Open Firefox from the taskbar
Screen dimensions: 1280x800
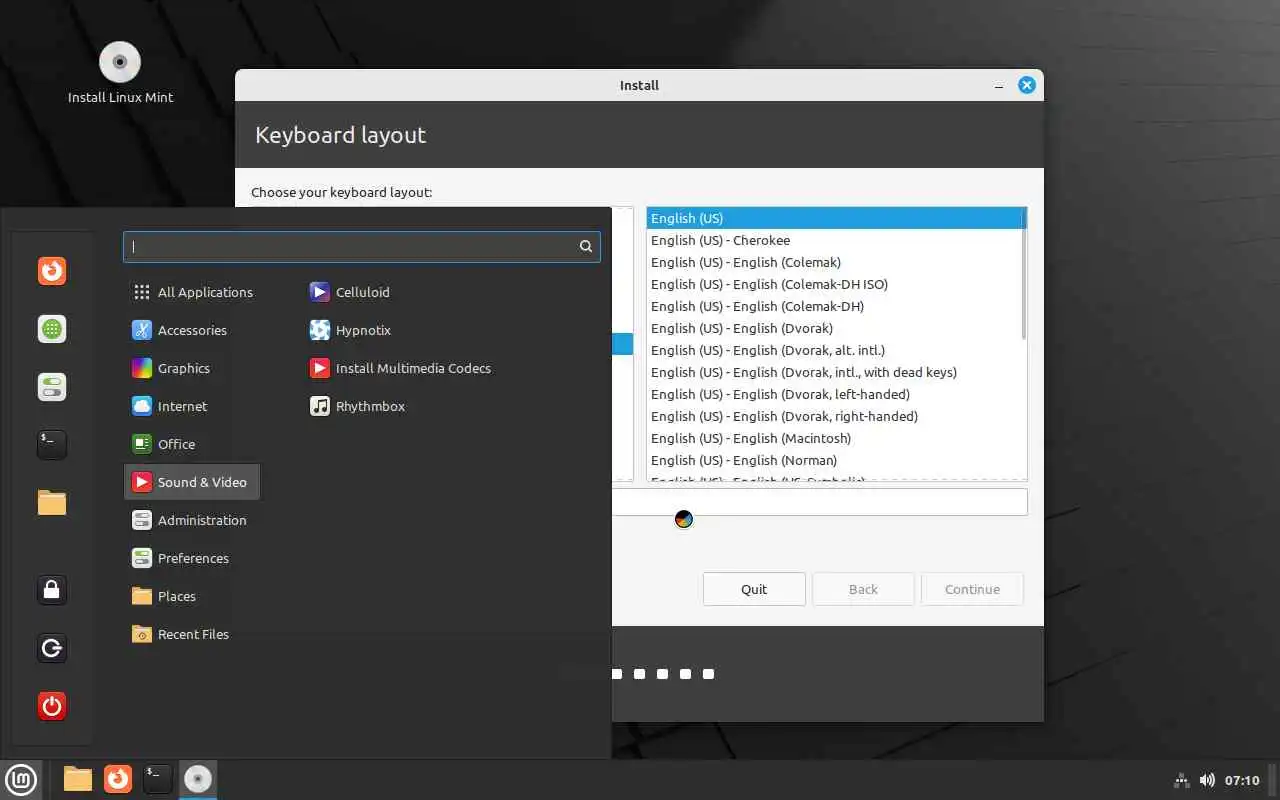(118, 779)
